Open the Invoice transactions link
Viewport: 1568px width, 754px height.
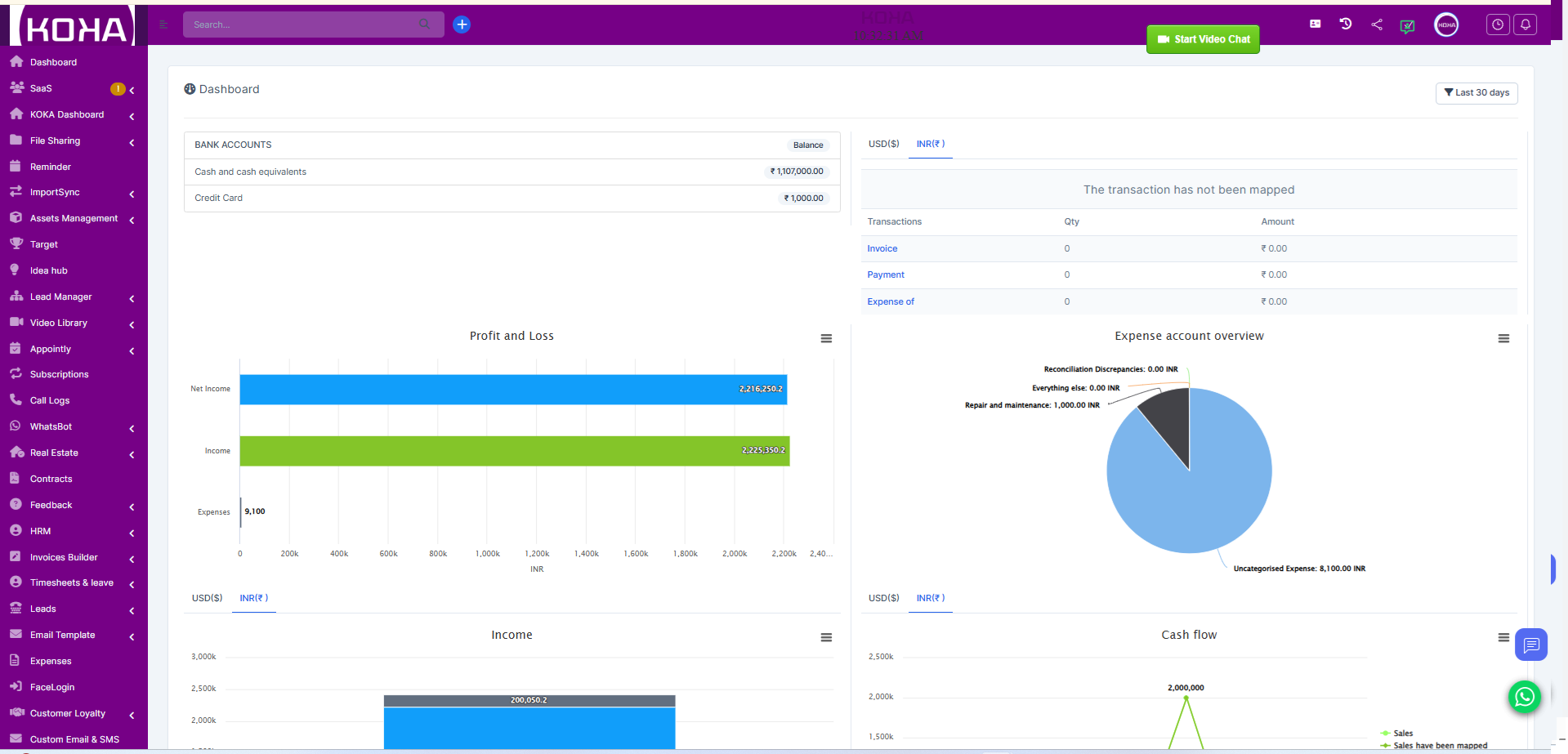coord(882,248)
